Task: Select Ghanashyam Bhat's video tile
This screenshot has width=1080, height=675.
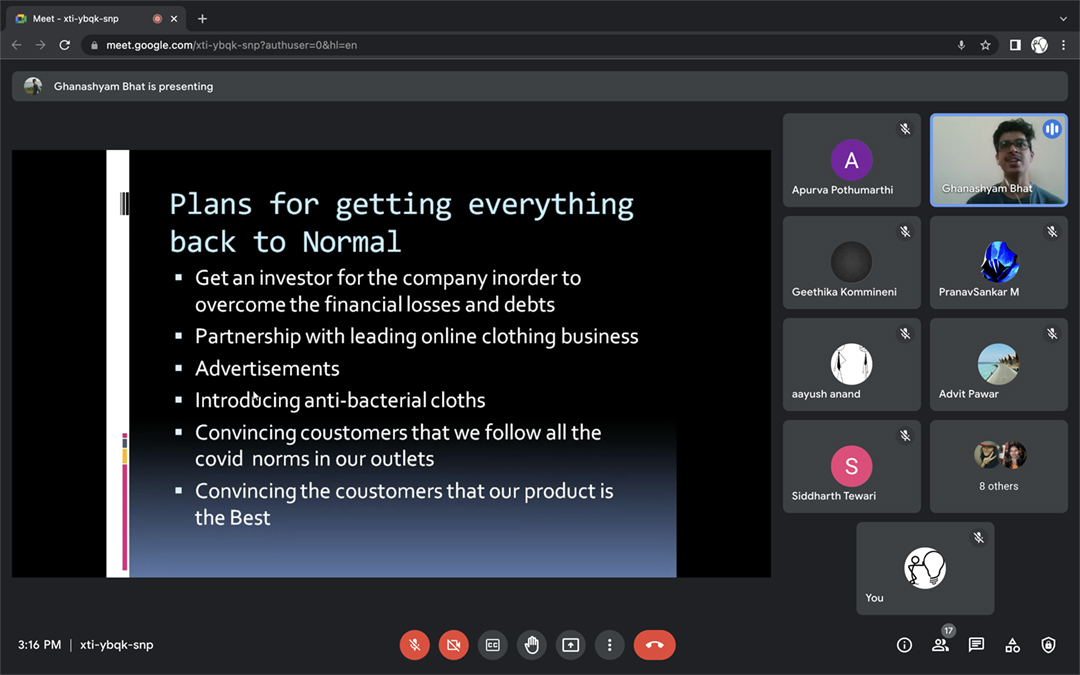Action: [x=998, y=160]
